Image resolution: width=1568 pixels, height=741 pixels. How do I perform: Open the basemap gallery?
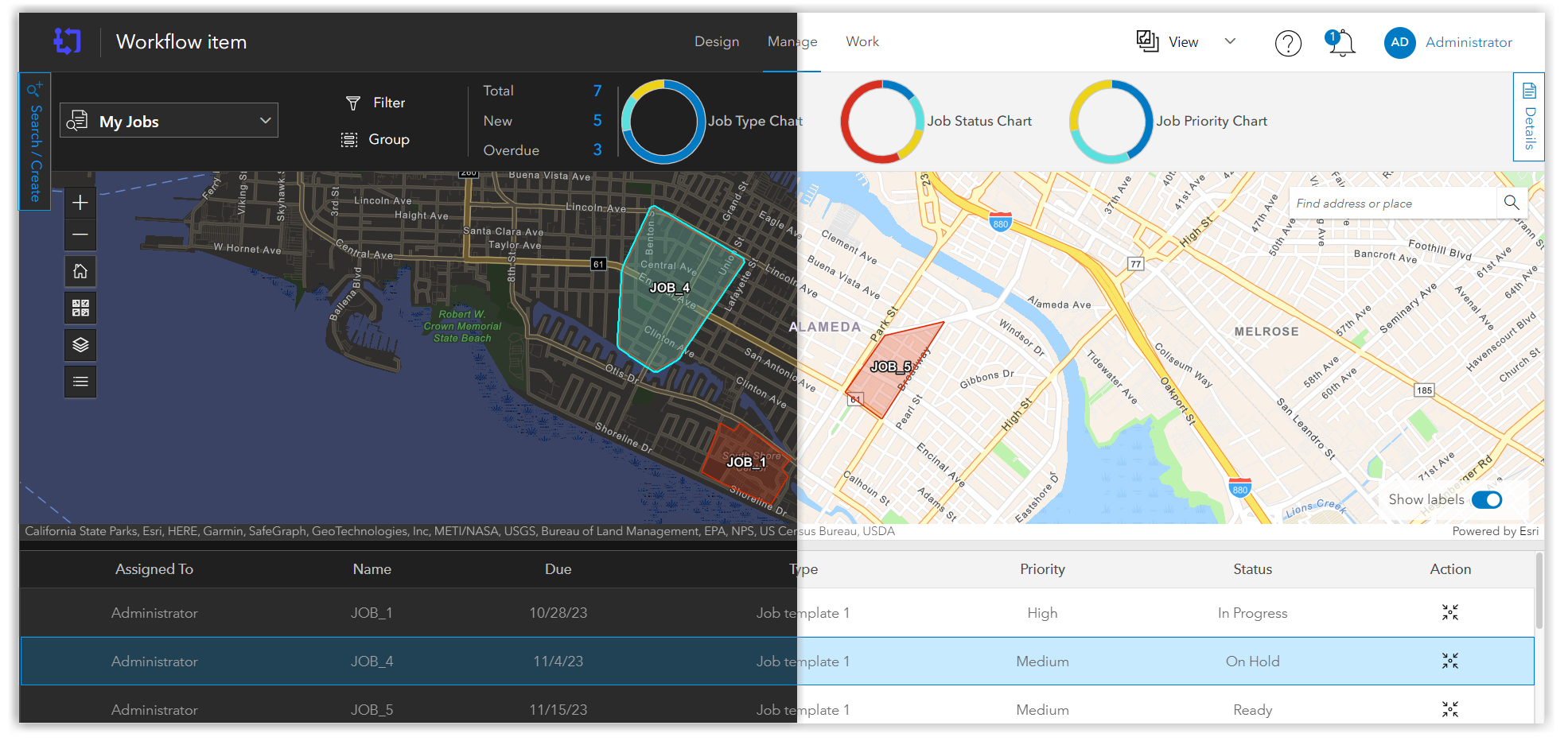click(80, 308)
